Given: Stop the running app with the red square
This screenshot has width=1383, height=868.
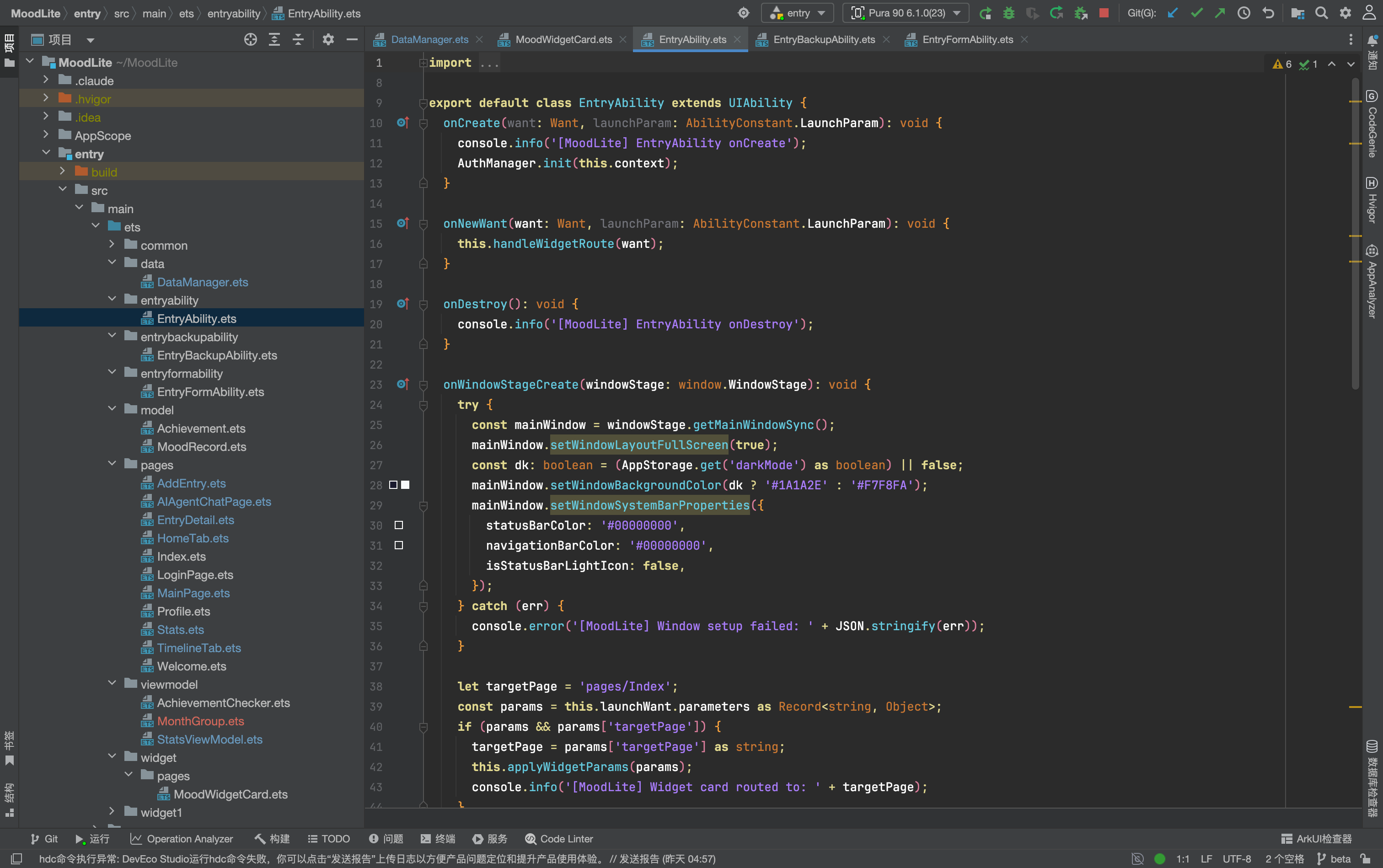Looking at the screenshot, I should tap(1104, 13).
